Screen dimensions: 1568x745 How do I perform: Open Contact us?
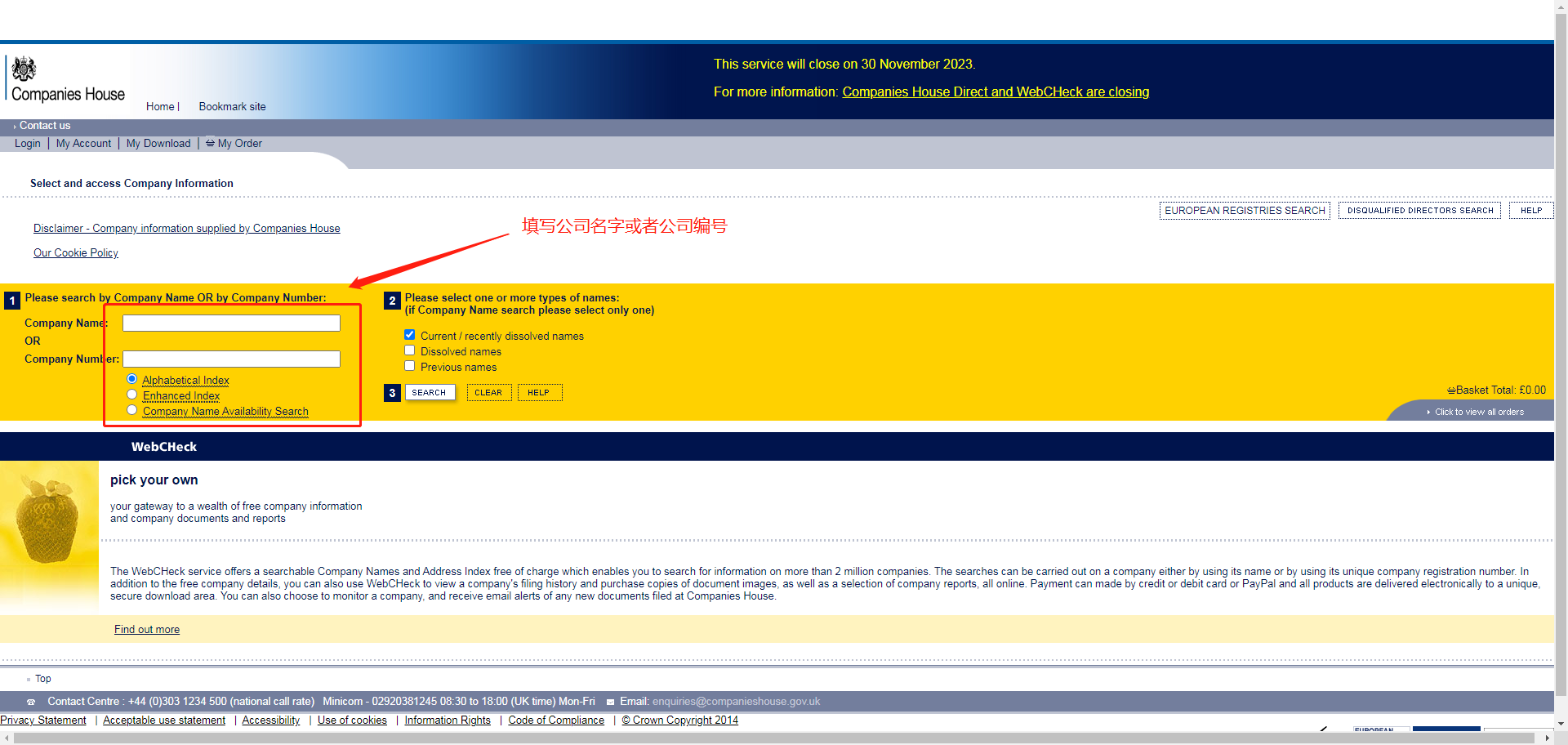[x=45, y=126]
